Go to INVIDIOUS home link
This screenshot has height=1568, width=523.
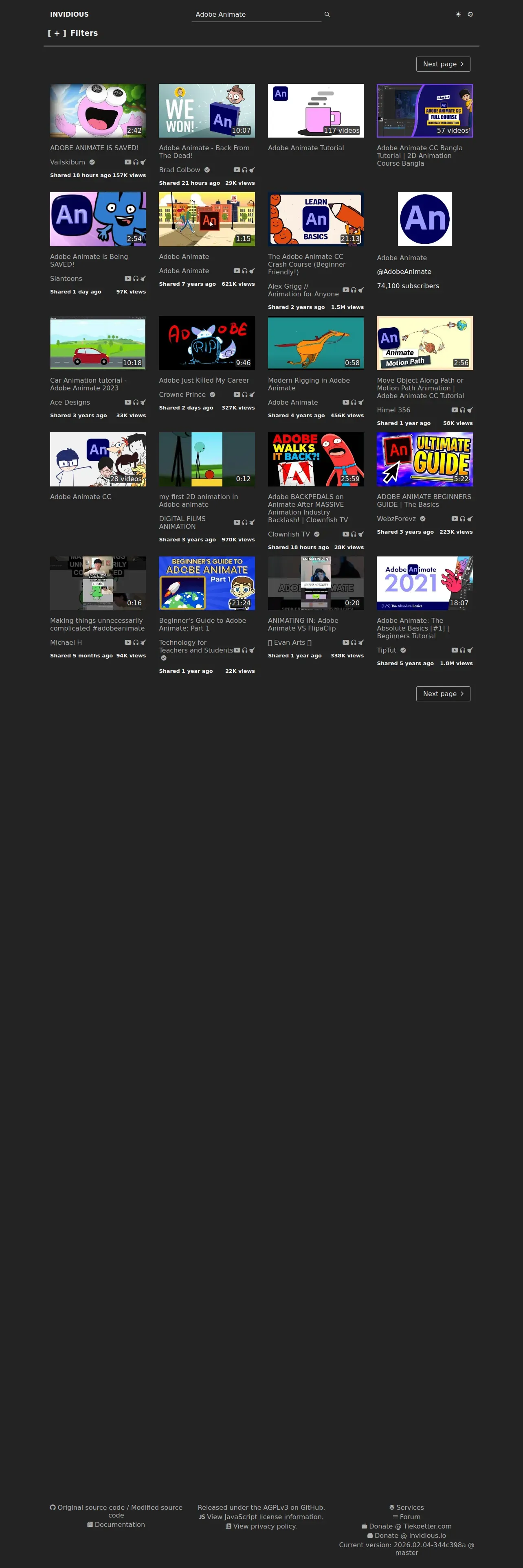(69, 14)
